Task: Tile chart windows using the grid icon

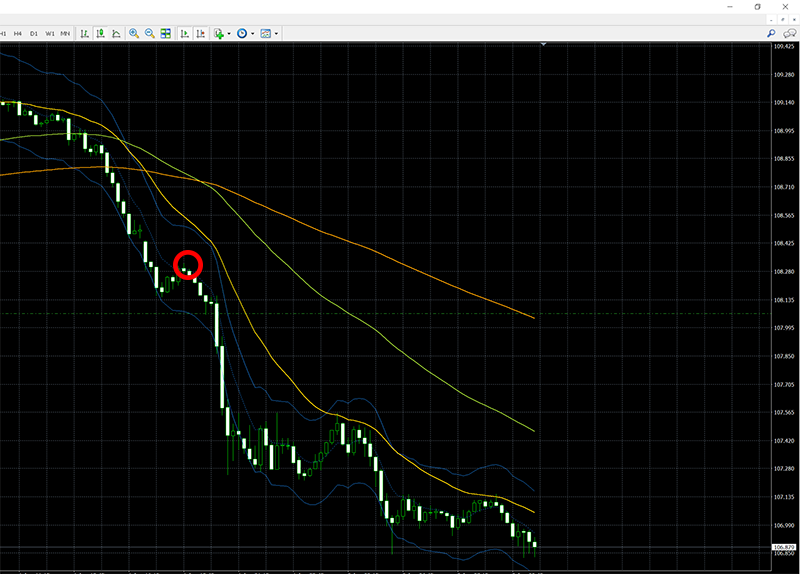Action: (x=166, y=33)
